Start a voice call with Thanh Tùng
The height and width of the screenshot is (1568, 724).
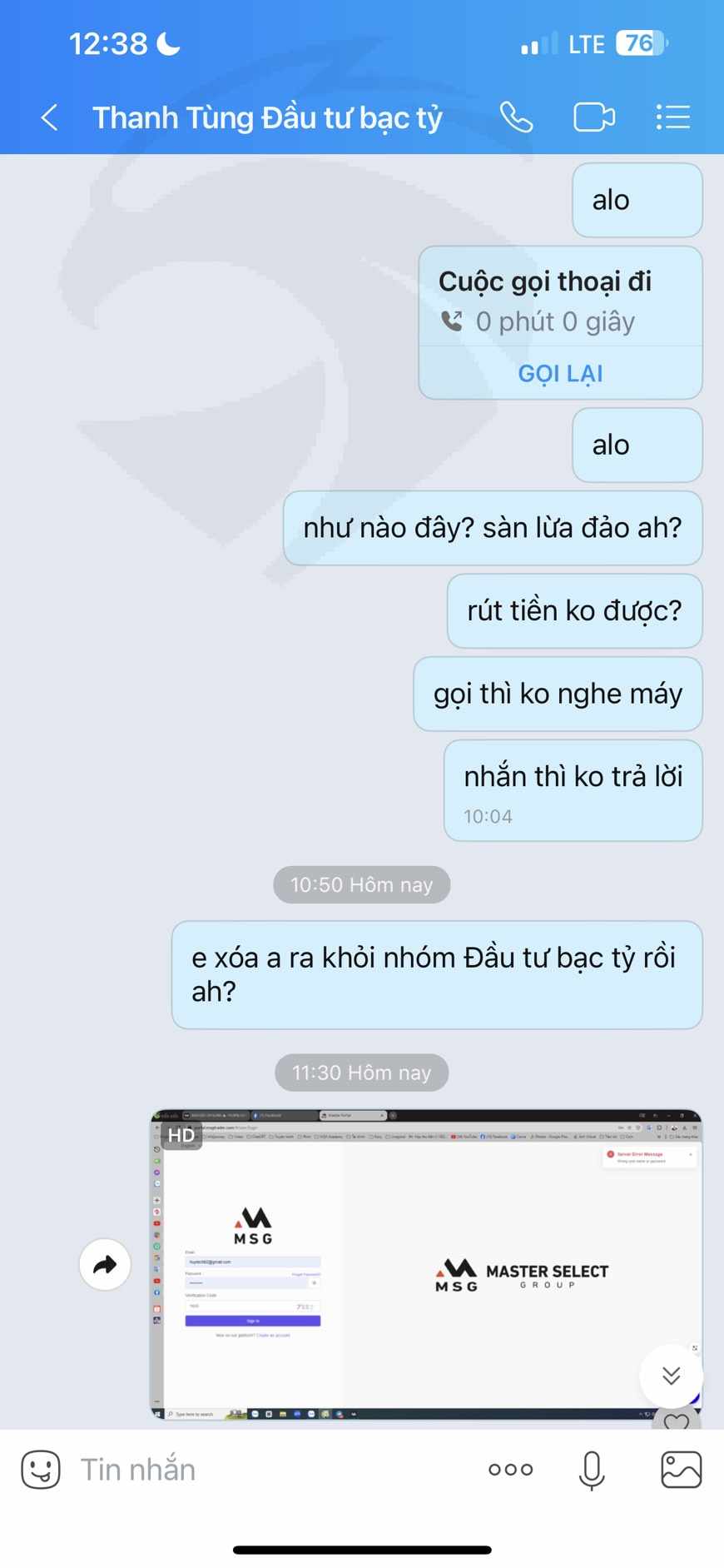516,117
